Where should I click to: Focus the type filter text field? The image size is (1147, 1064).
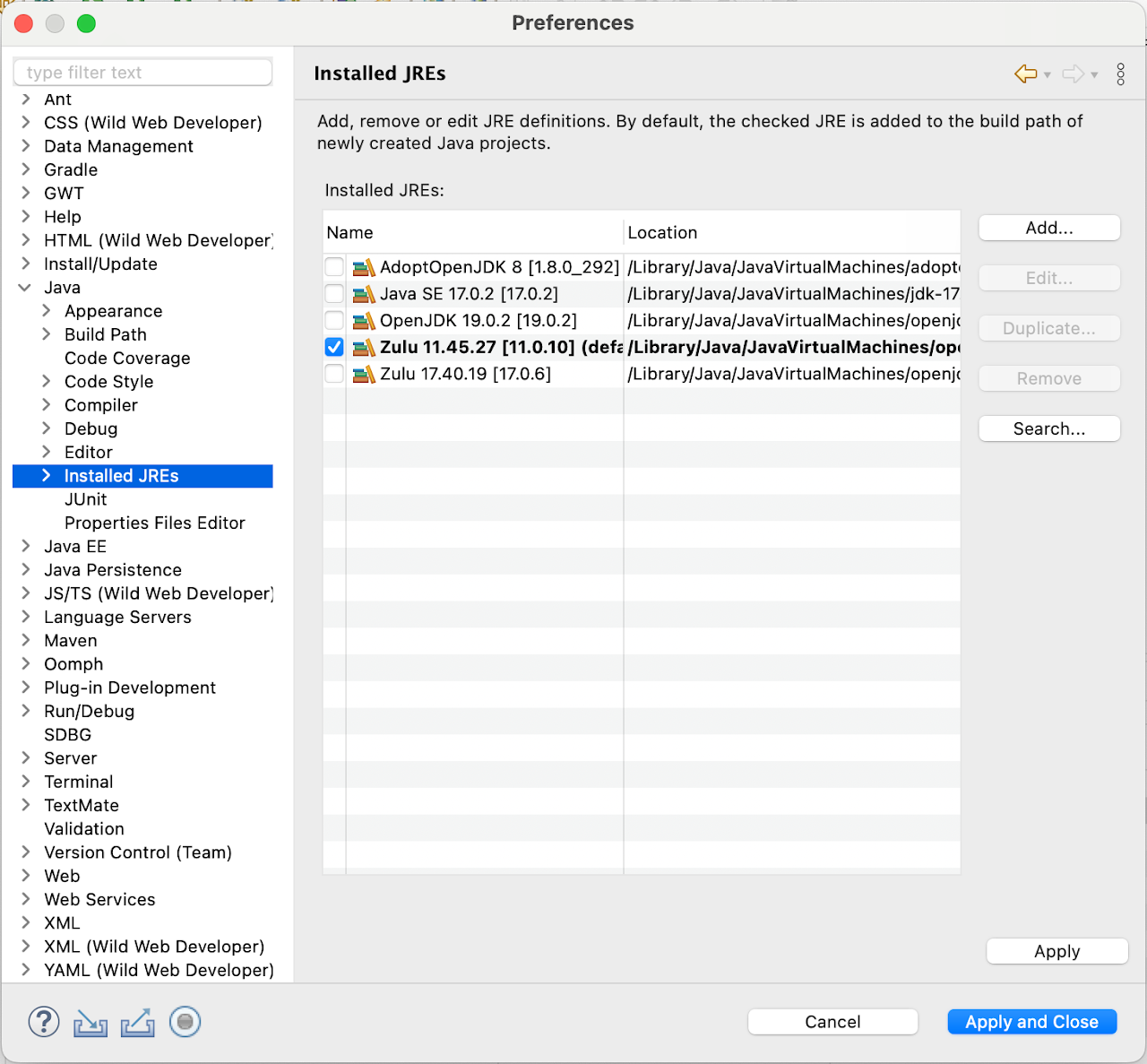pyautogui.click(x=143, y=73)
